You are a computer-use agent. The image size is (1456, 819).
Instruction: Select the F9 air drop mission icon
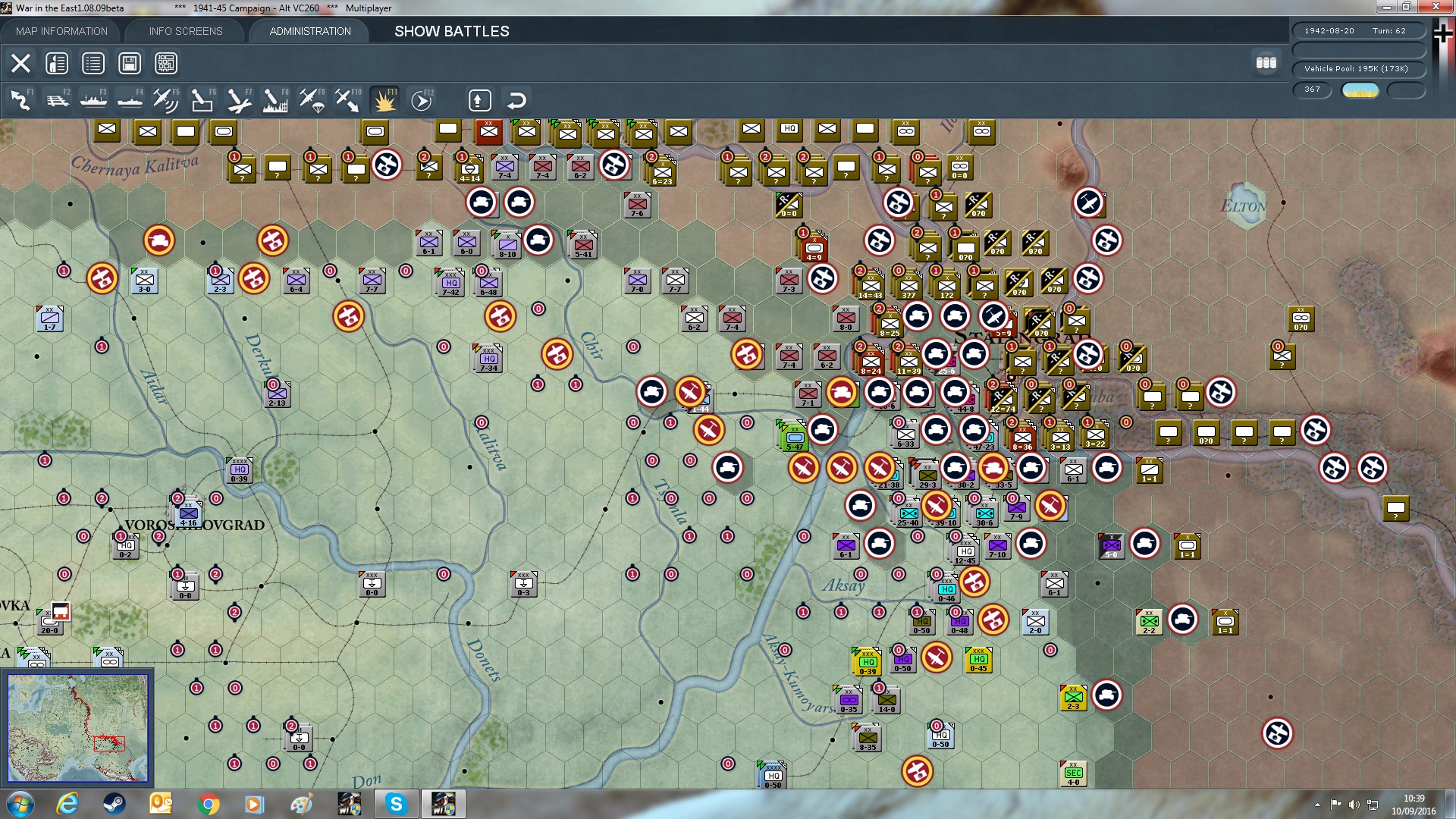(312, 99)
